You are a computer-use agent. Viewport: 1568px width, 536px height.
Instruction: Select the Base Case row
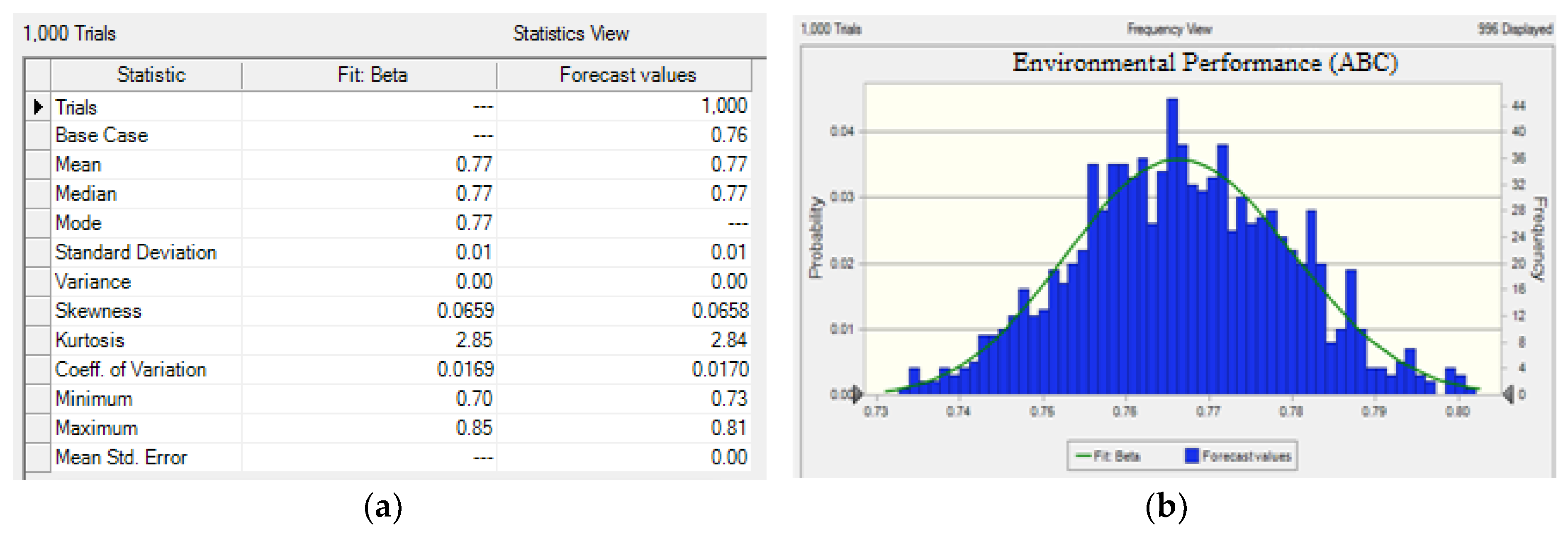pos(102,135)
